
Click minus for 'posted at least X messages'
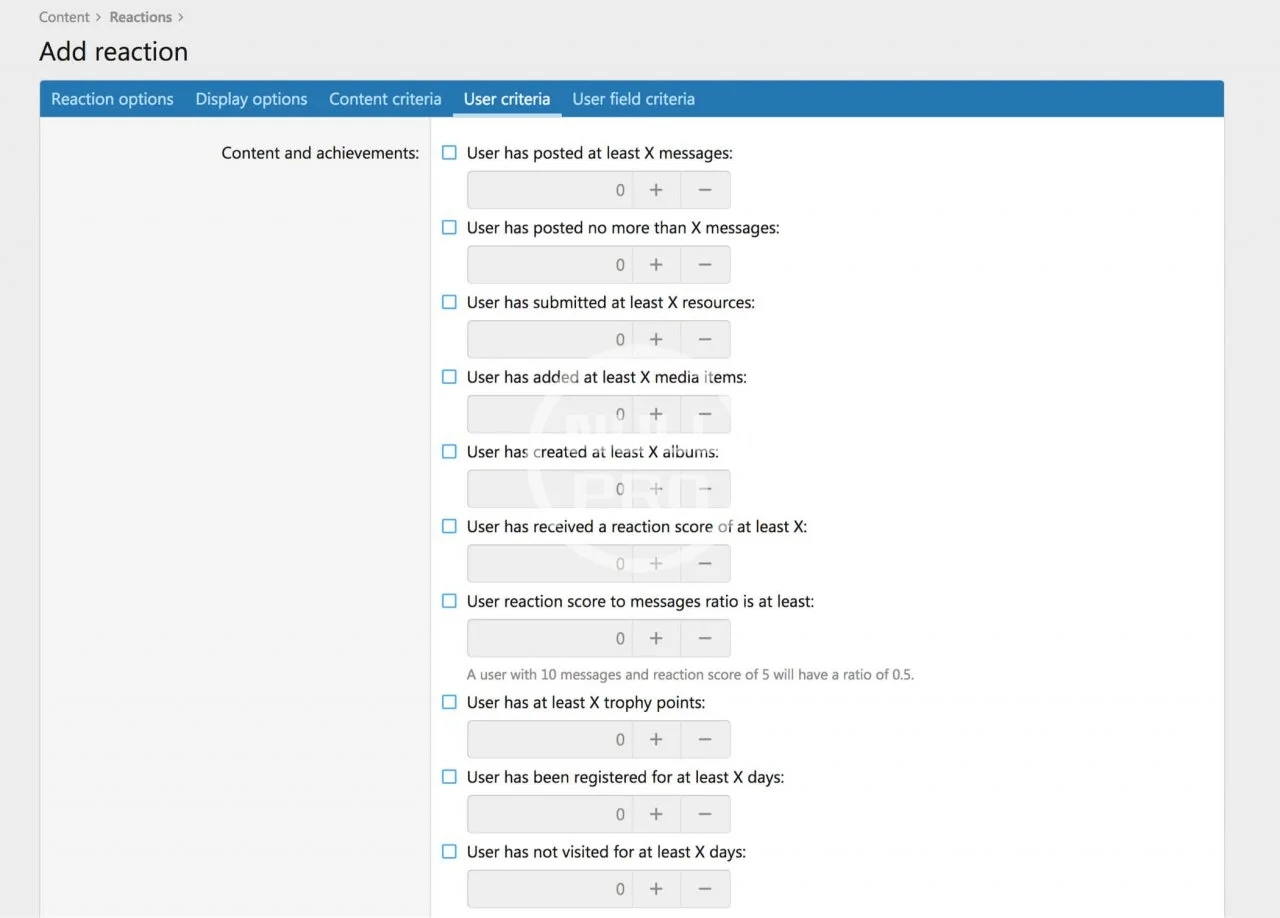click(705, 190)
